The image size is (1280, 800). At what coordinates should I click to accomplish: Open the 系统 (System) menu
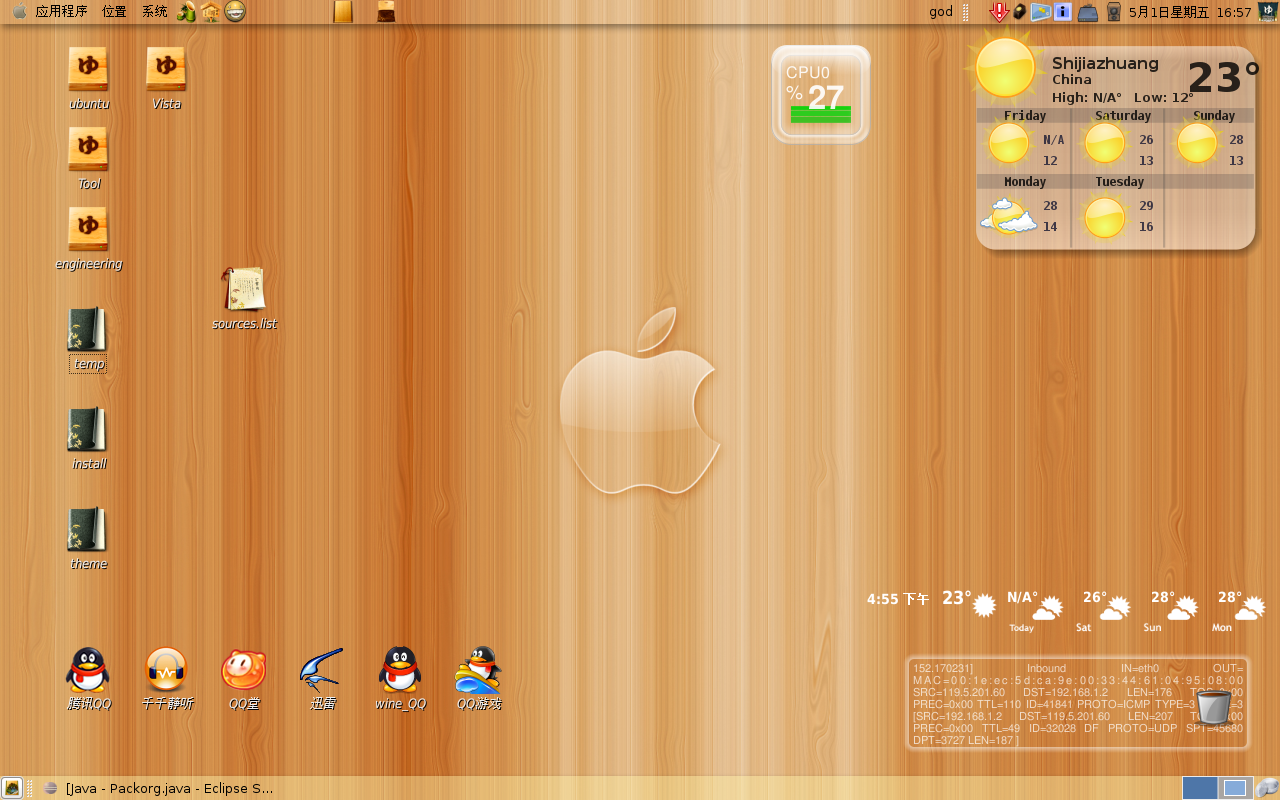click(154, 12)
